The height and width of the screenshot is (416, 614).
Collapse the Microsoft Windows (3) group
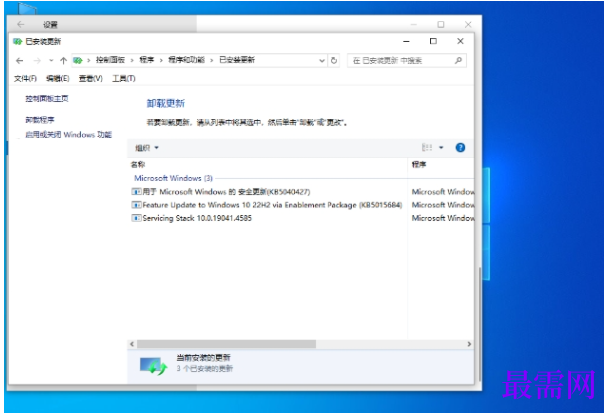click(x=173, y=179)
